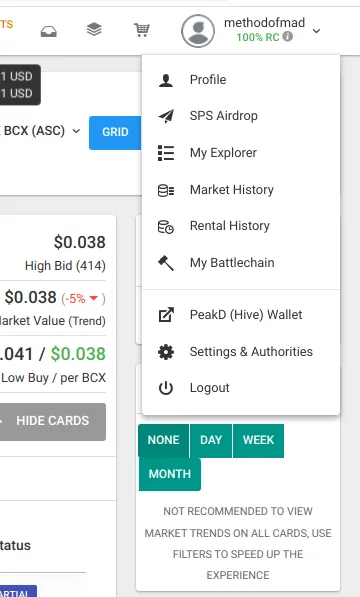Click the Rental History clock icon
Image resolution: width=360 pixels, height=597 pixels.
pos(166,227)
